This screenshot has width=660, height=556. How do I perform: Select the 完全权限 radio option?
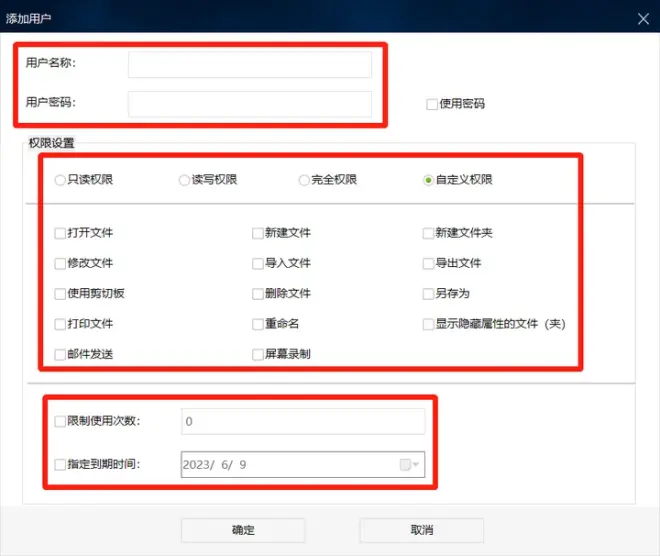click(304, 180)
